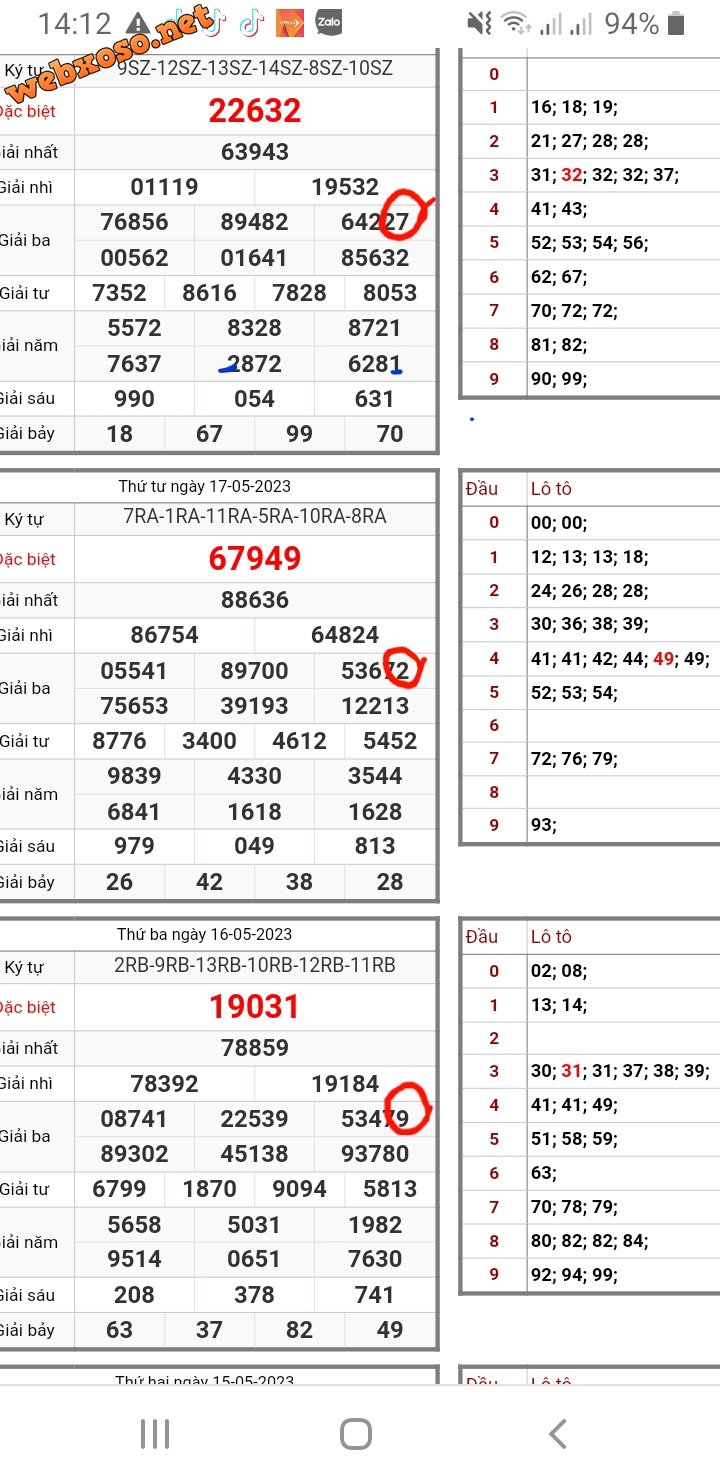Select special prize number 19031
This screenshot has height=1480, width=720.
pos(255,1007)
